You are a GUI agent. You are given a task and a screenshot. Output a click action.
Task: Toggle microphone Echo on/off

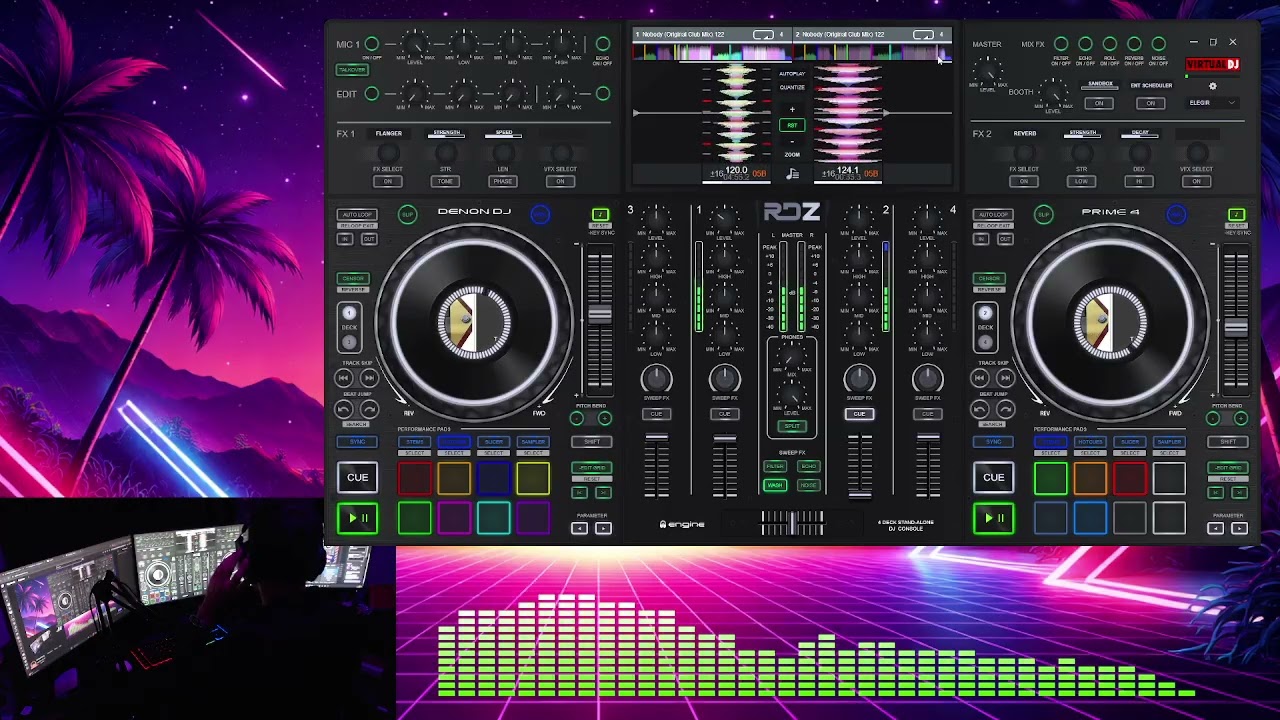603,44
